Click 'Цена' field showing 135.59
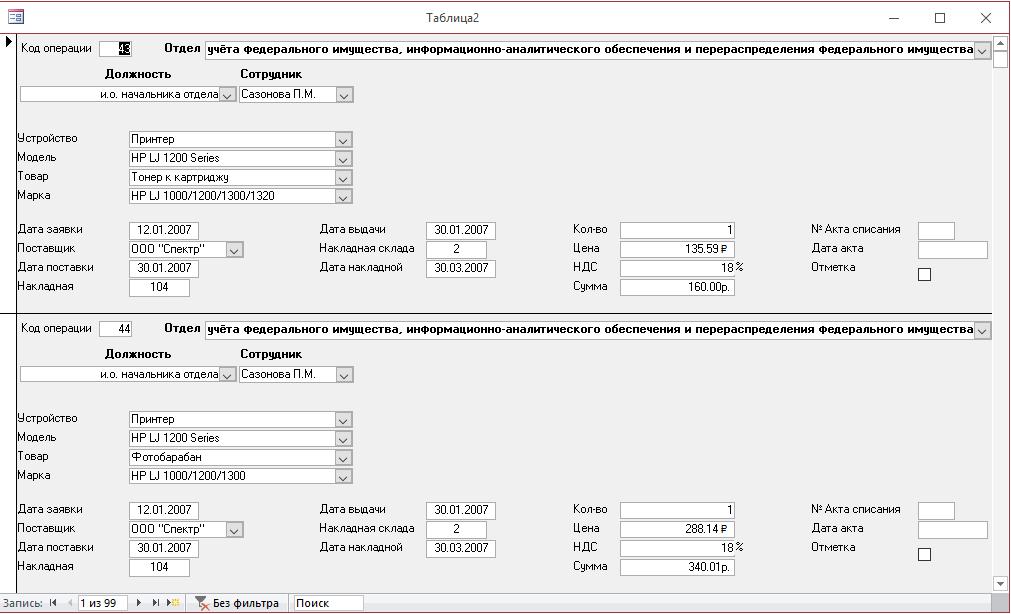 point(677,249)
